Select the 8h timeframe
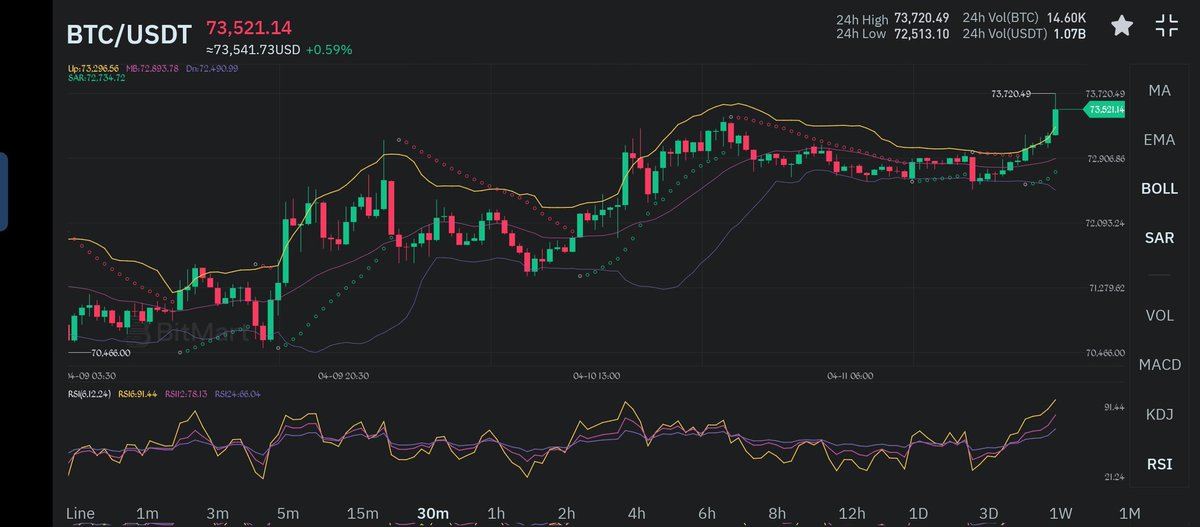 778,513
